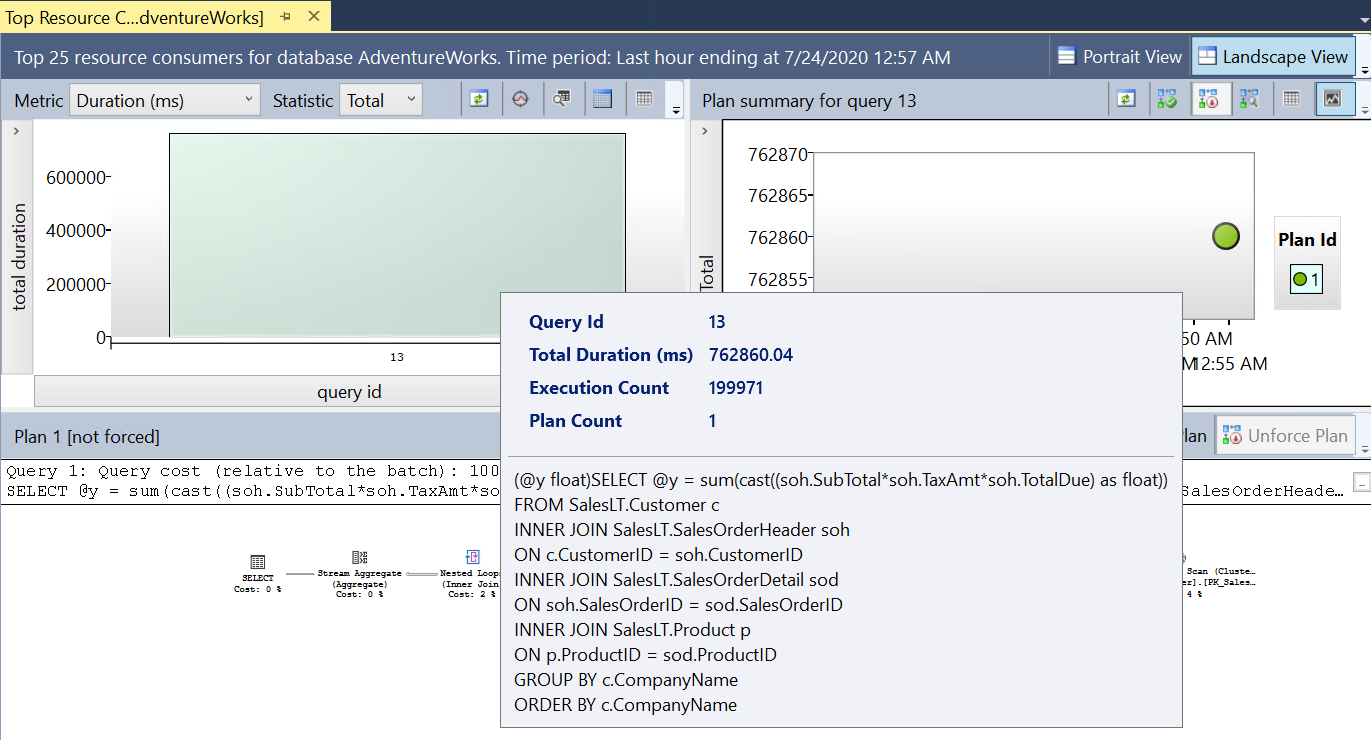
Task: Click the Plan 1 [not forced] label
Action: point(87,436)
